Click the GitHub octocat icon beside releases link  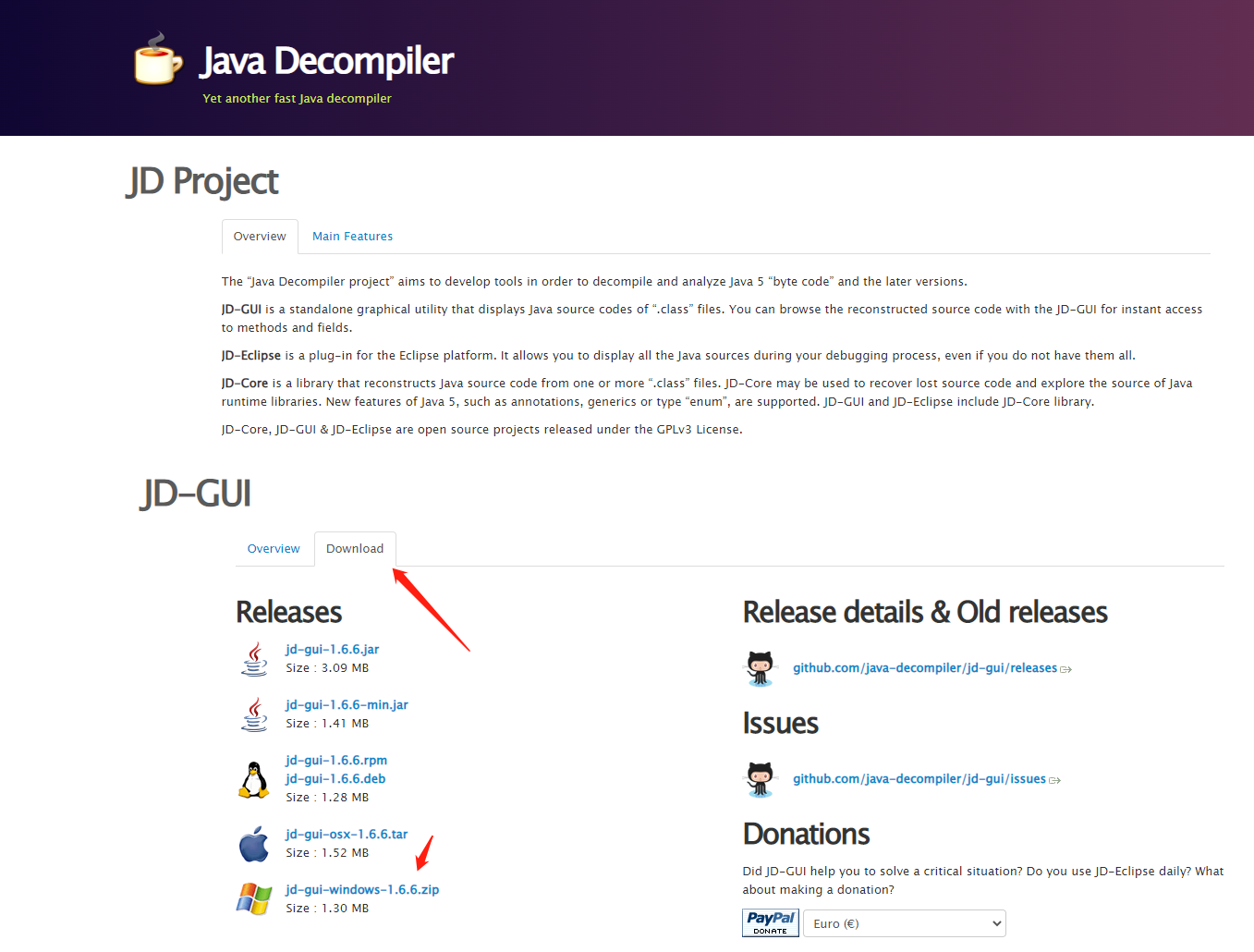[x=760, y=667]
